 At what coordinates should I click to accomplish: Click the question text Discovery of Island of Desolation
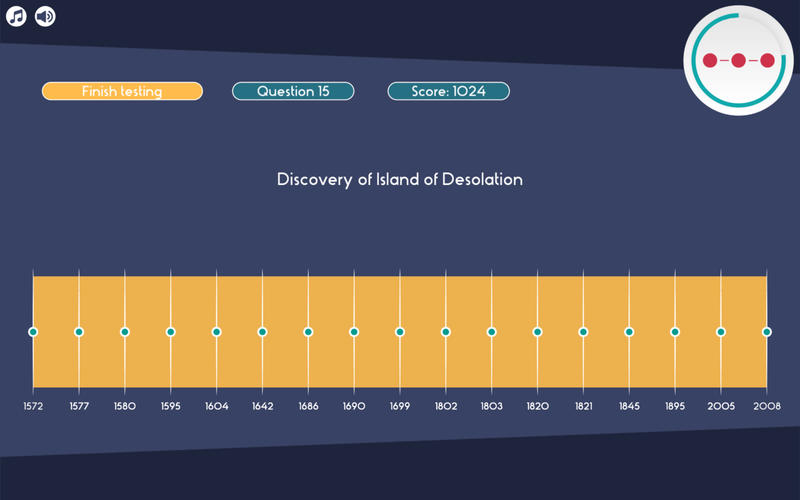[x=399, y=180]
